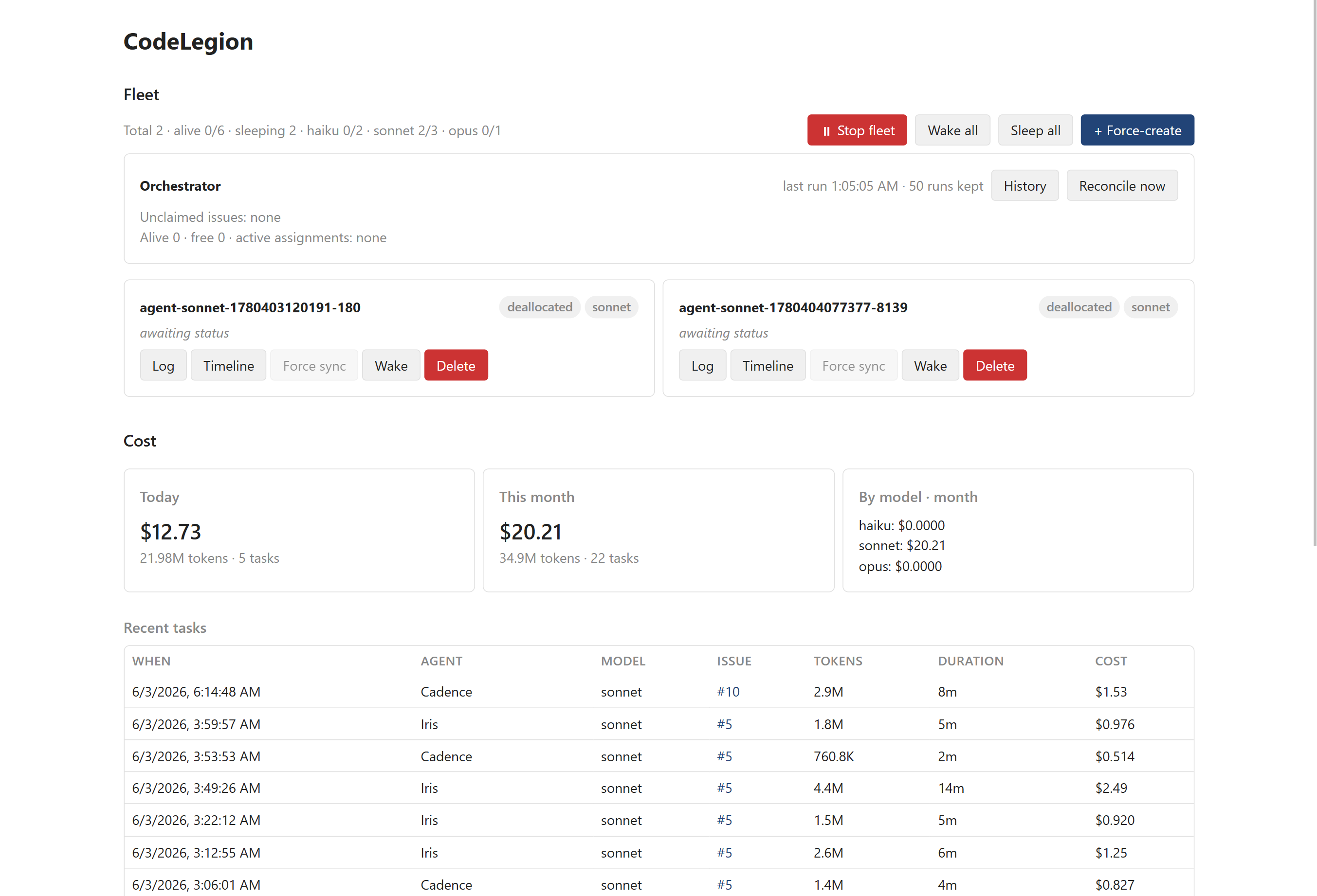This screenshot has width=1317, height=896.
Task: Click the COST column header
Action: tap(1111, 661)
